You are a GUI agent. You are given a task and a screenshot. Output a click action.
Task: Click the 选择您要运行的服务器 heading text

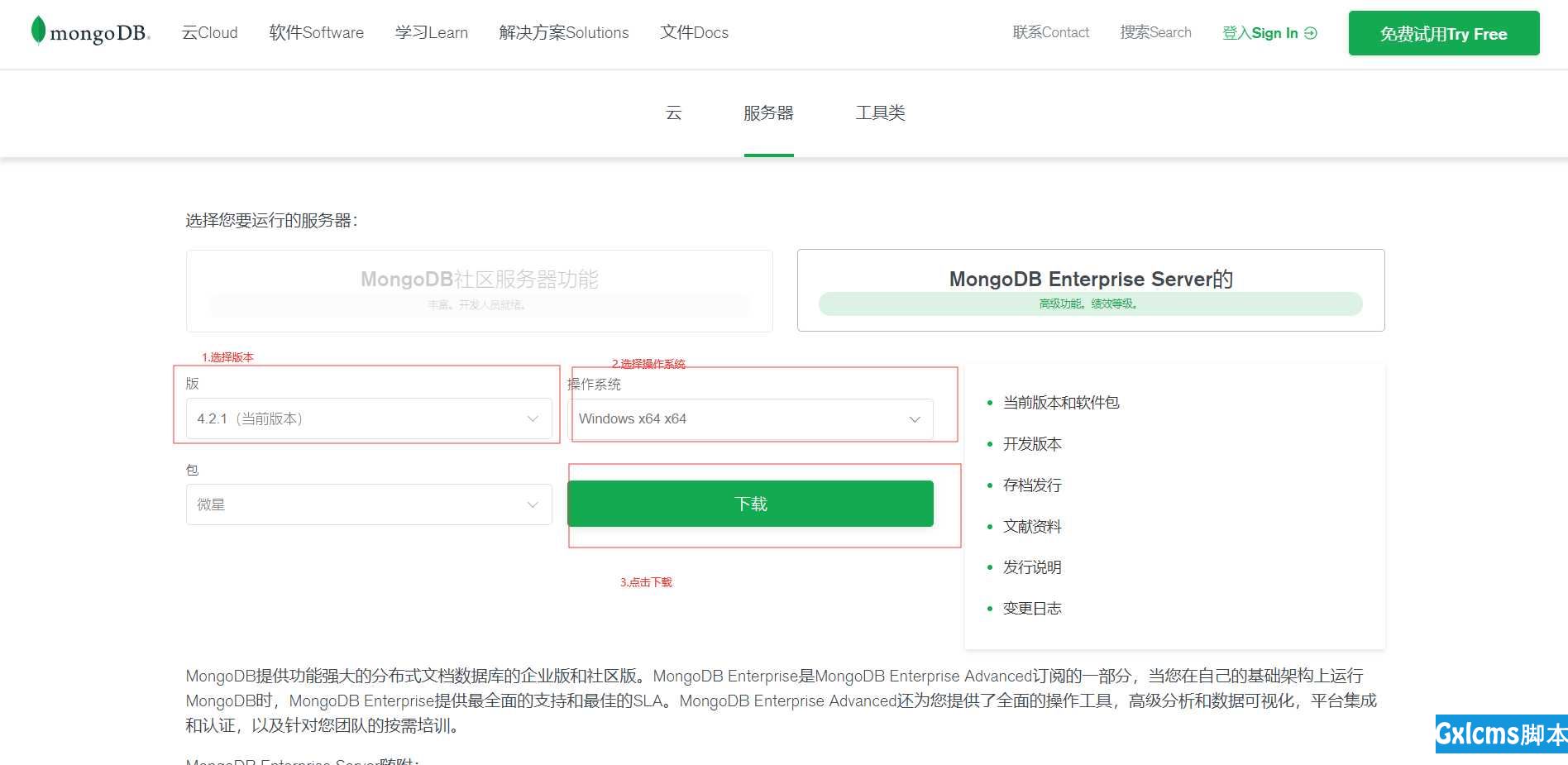coord(271,221)
